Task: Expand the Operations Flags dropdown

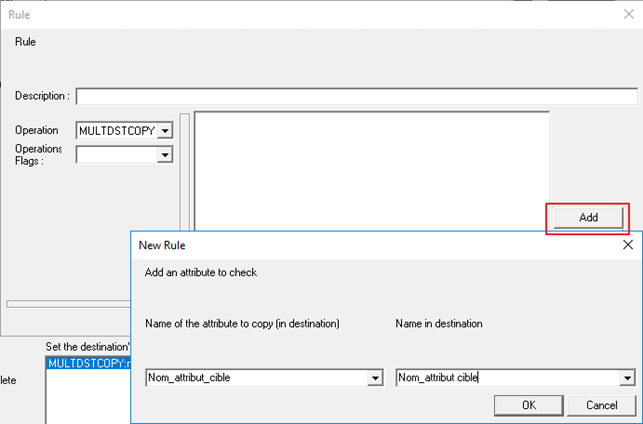Action: pyautogui.click(x=165, y=155)
